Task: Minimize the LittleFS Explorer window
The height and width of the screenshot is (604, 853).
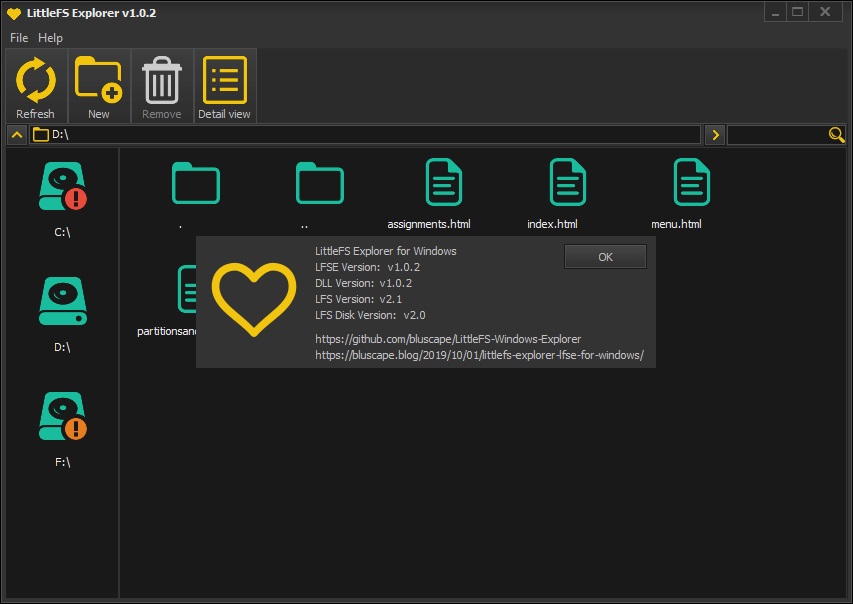Action: tap(775, 12)
